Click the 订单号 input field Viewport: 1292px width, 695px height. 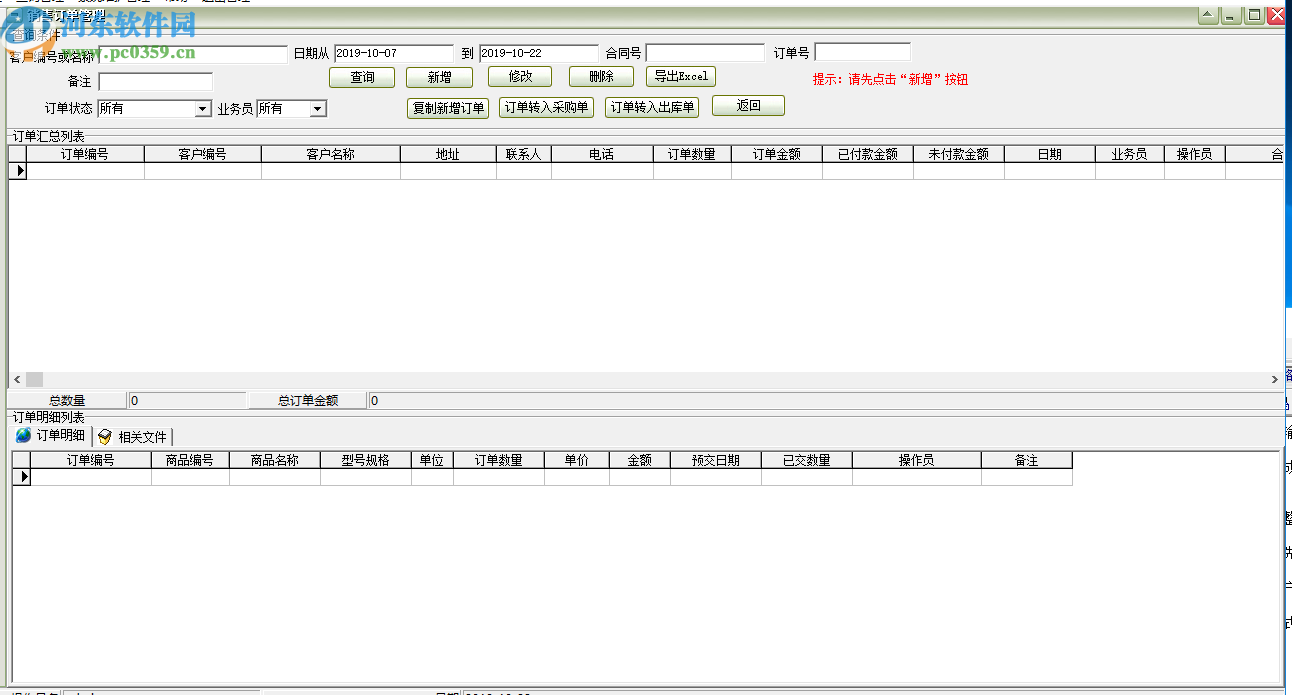point(863,52)
